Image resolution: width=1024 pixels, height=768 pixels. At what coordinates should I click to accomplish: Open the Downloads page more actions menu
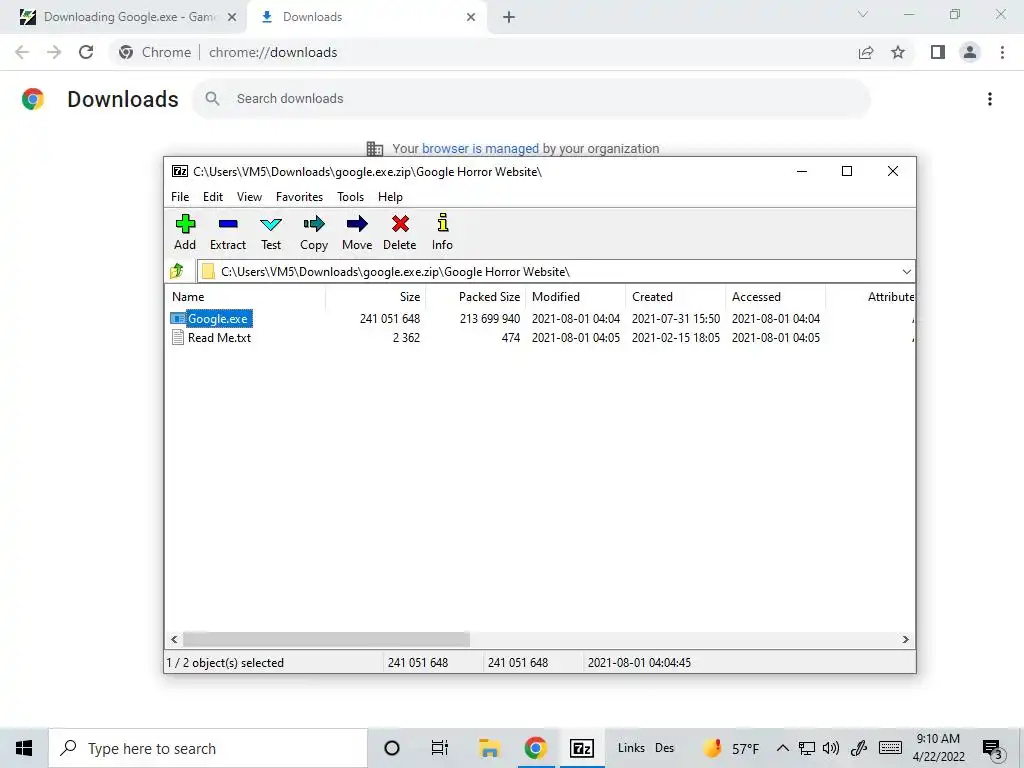(990, 99)
